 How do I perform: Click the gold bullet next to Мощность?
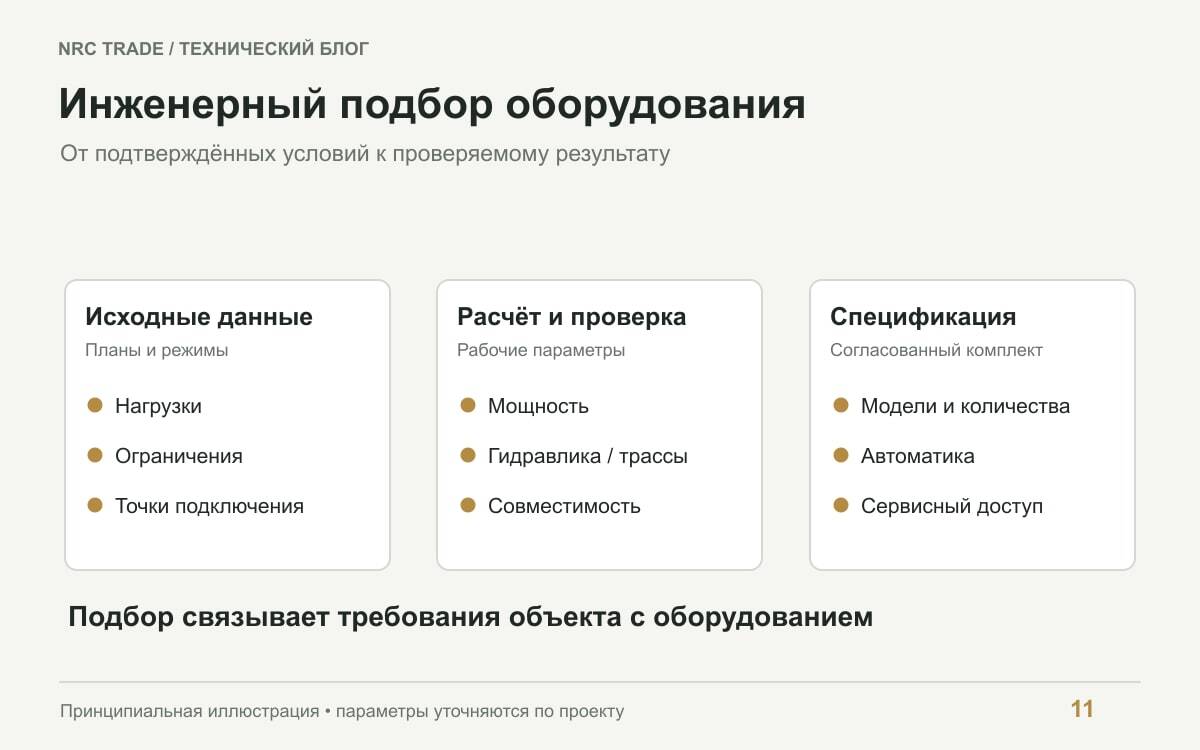click(x=468, y=405)
